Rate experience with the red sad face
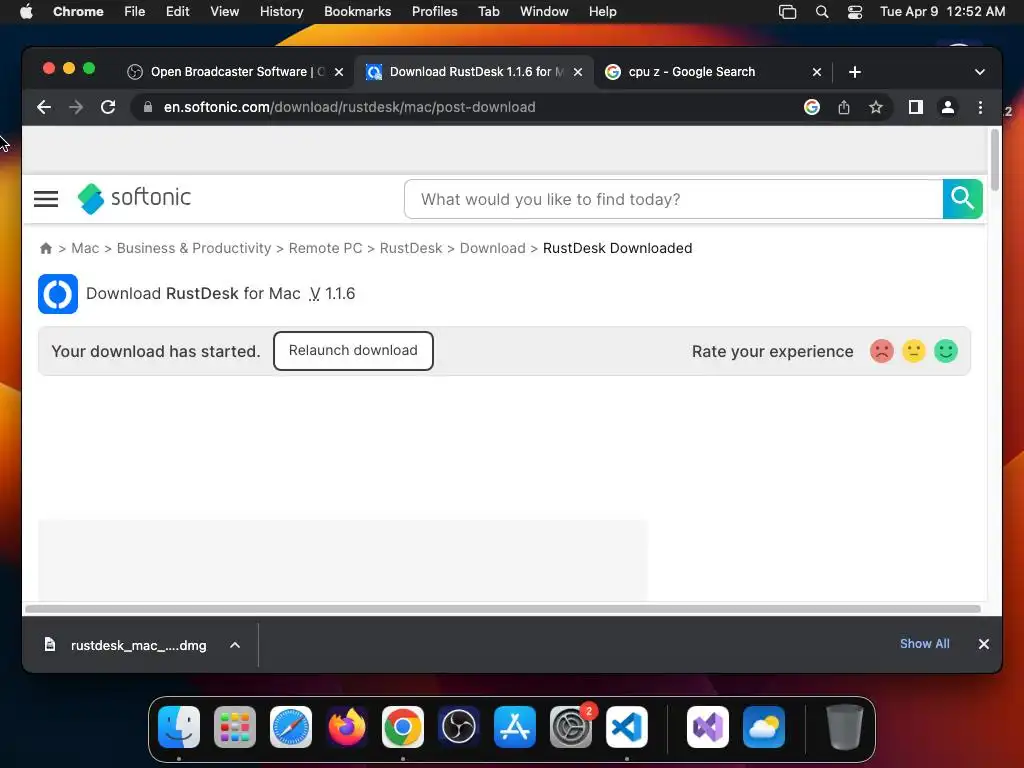This screenshot has height=768, width=1024. click(882, 351)
